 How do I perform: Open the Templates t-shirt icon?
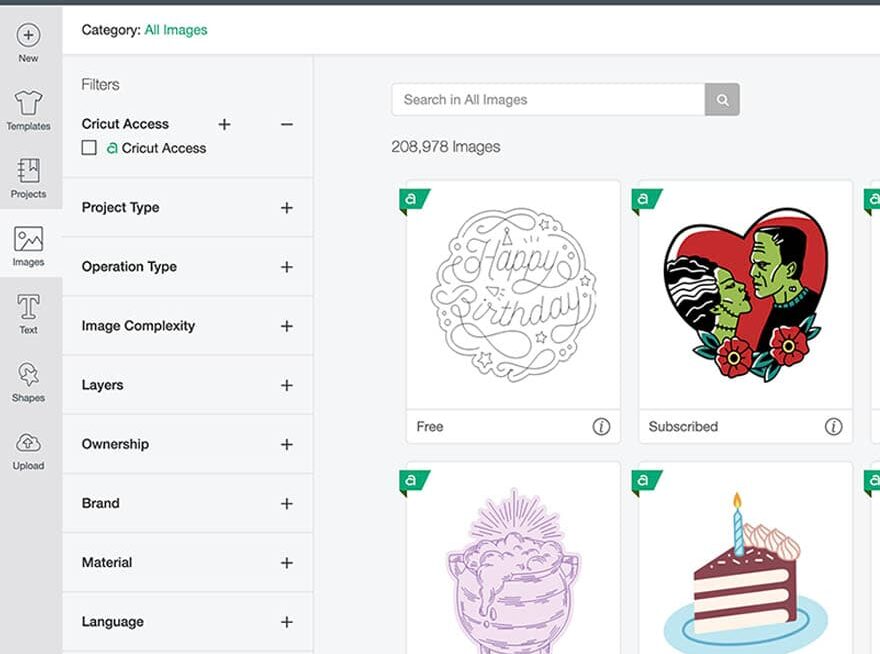[x=28, y=104]
